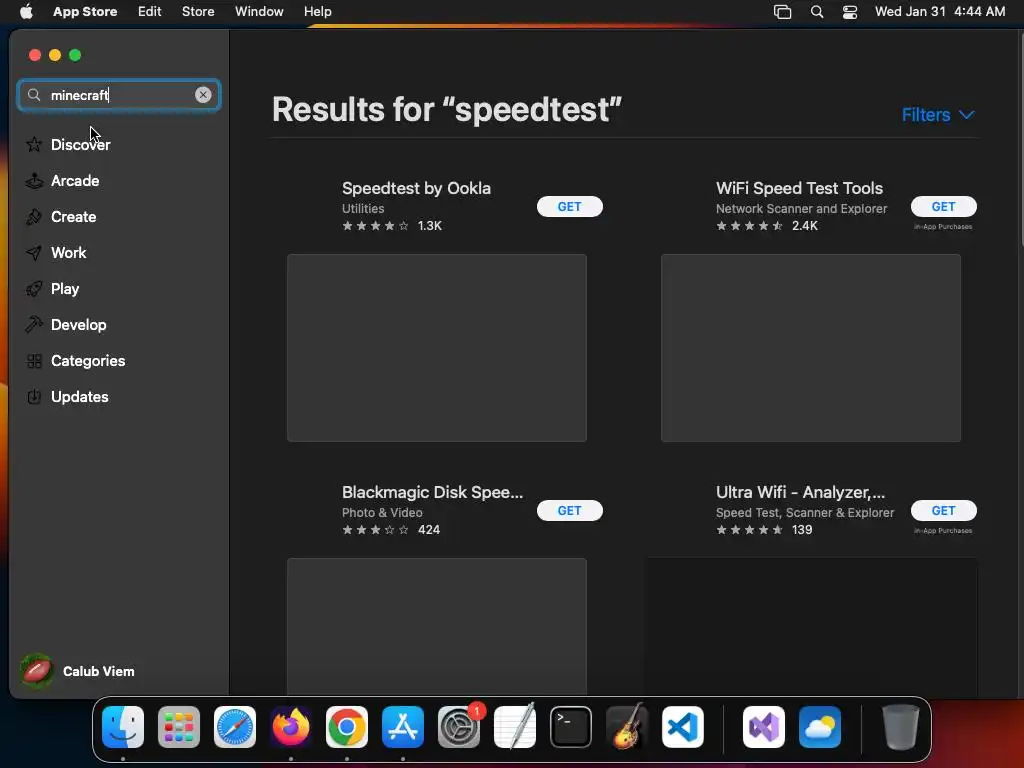Click the 2.4K star rating
Viewport: 1024px width, 768px height.
[767, 226]
